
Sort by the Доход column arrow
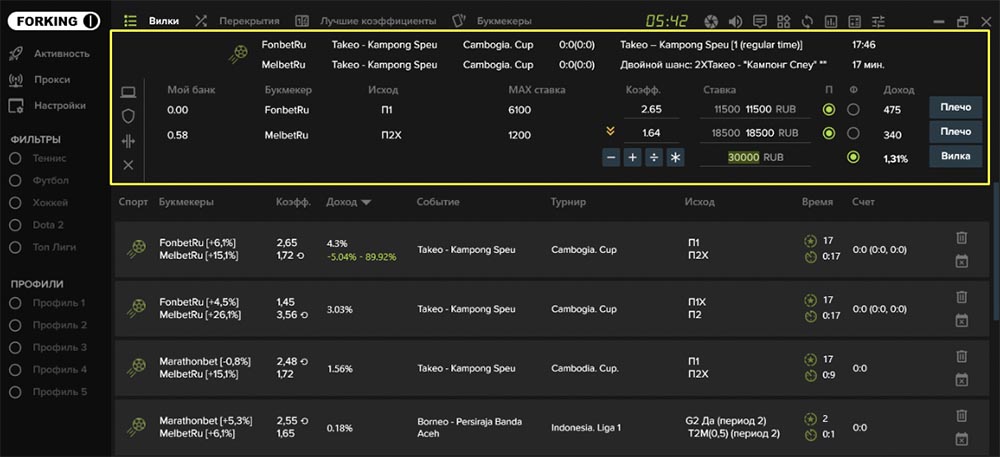(x=367, y=202)
